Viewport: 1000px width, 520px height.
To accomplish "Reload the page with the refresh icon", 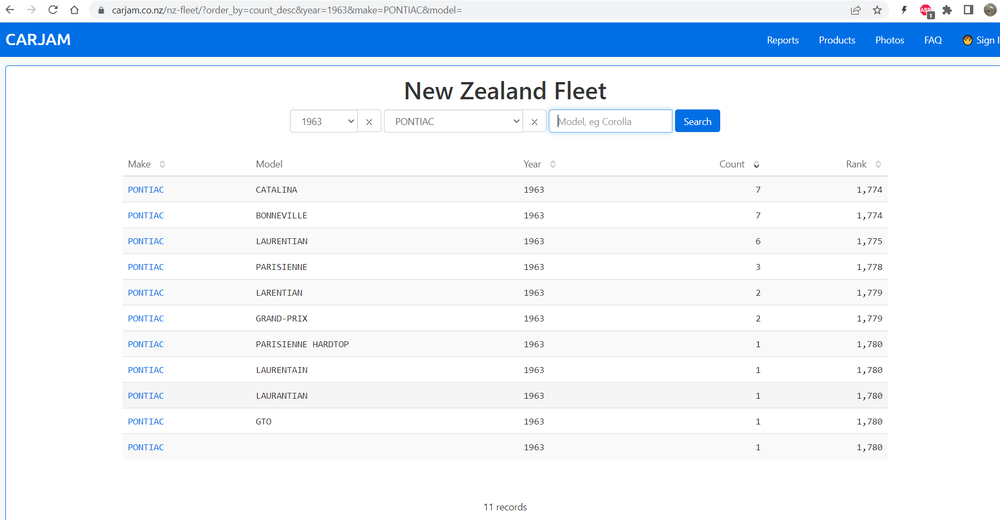I will pos(53,10).
